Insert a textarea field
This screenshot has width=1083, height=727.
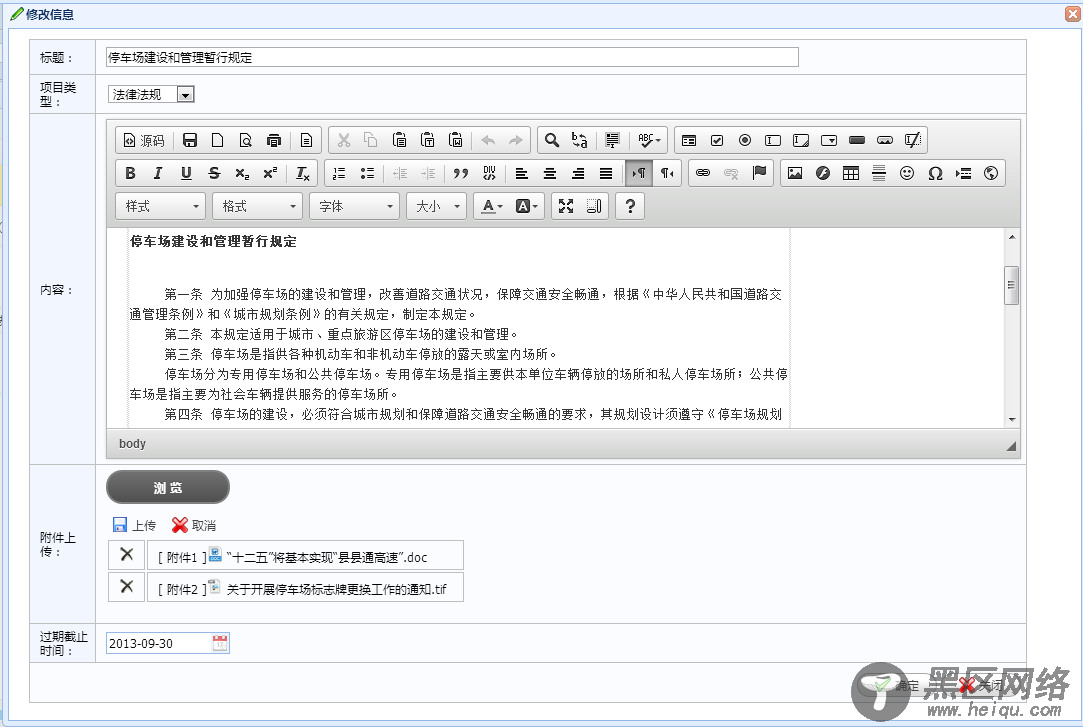[801, 140]
